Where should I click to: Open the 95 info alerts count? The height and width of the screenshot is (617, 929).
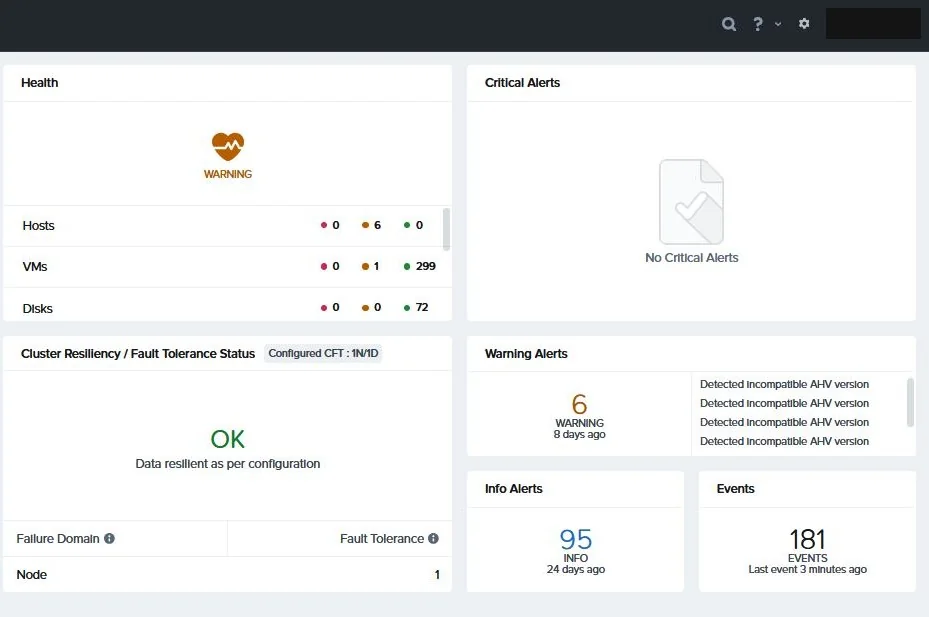click(x=576, y=539)
